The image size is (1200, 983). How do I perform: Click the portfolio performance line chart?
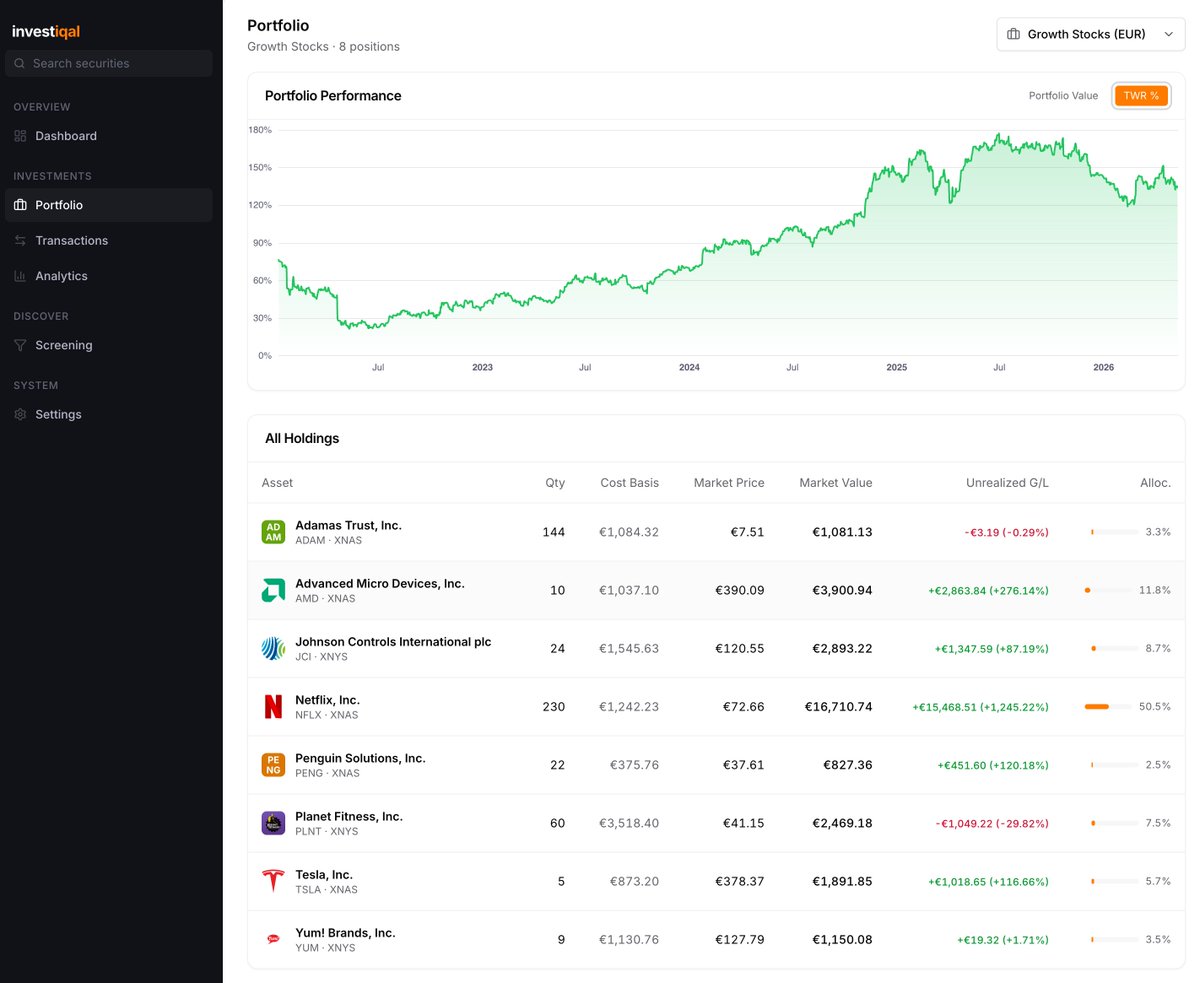point(727,243)
